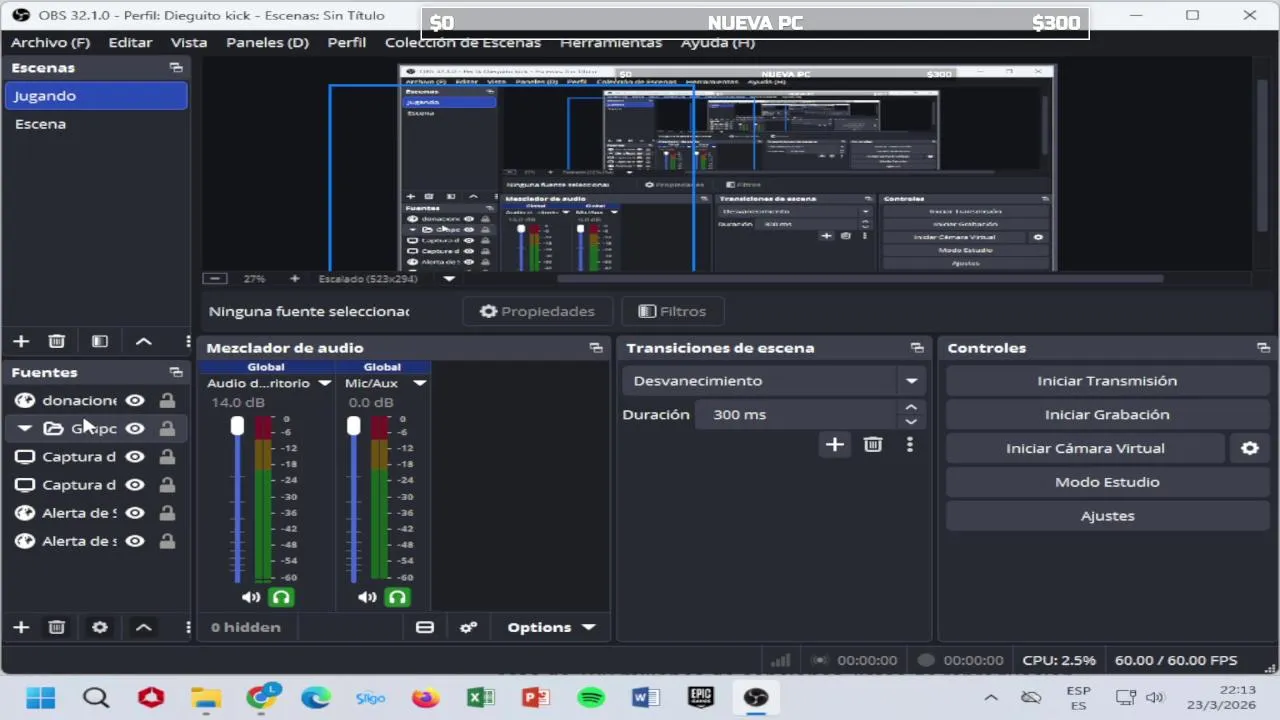1280x720 pixels.
Task: Open the mixer Options dropdown
Action: coord(551,627)
